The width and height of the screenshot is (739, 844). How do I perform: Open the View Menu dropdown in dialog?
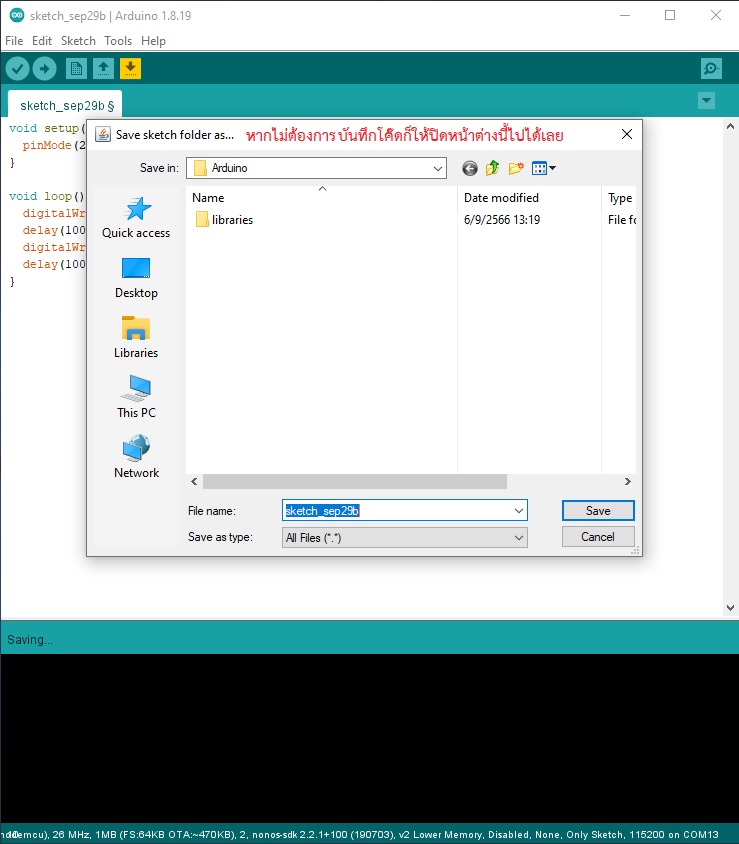544,169
